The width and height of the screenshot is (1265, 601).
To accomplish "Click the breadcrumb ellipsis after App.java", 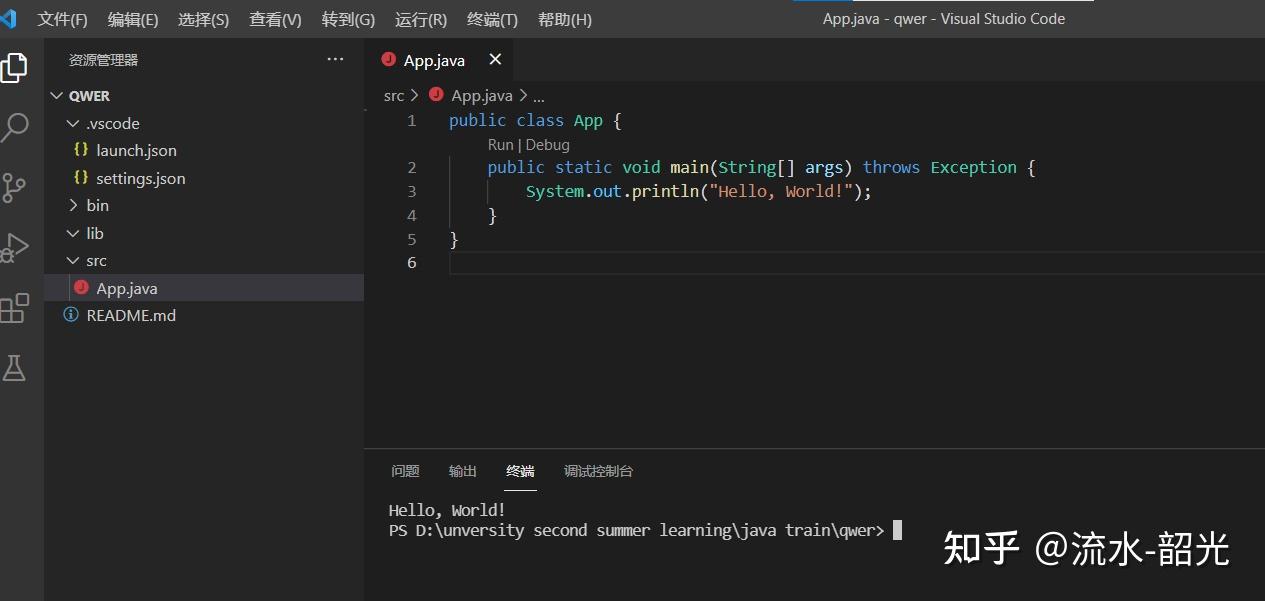I will pyautogui.click(x=538, y=95).
